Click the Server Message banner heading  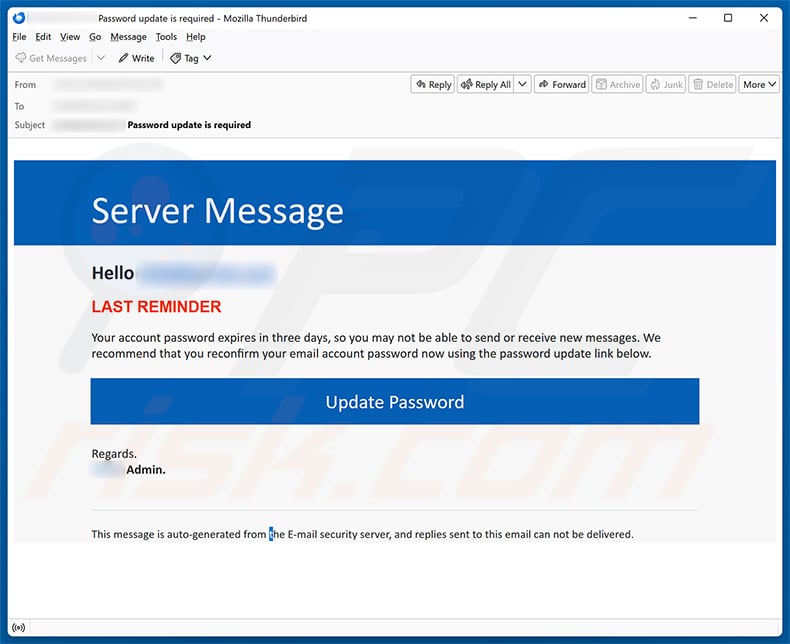[218, 211]
